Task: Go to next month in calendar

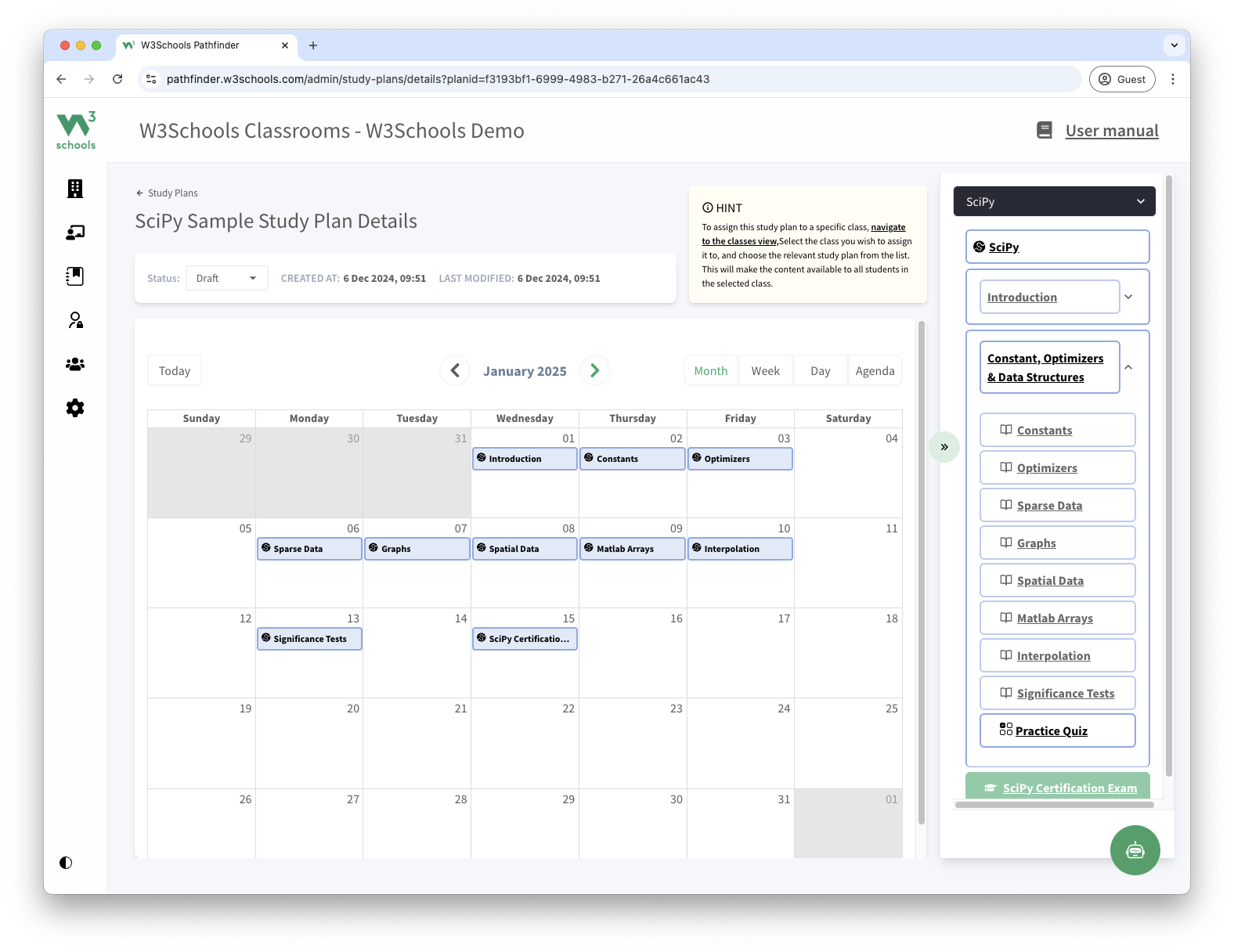Action: [594, 370]
